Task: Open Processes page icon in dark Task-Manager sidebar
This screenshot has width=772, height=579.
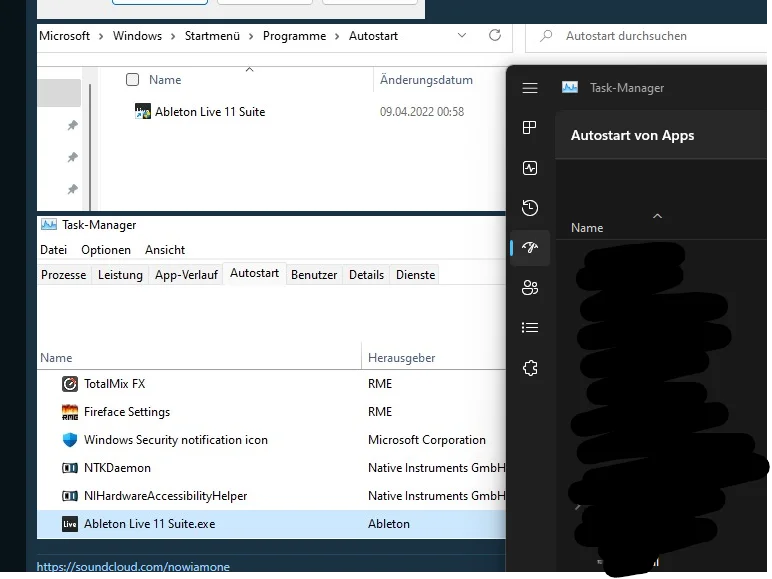Action: pyautogui.click(x=530, y=128)
